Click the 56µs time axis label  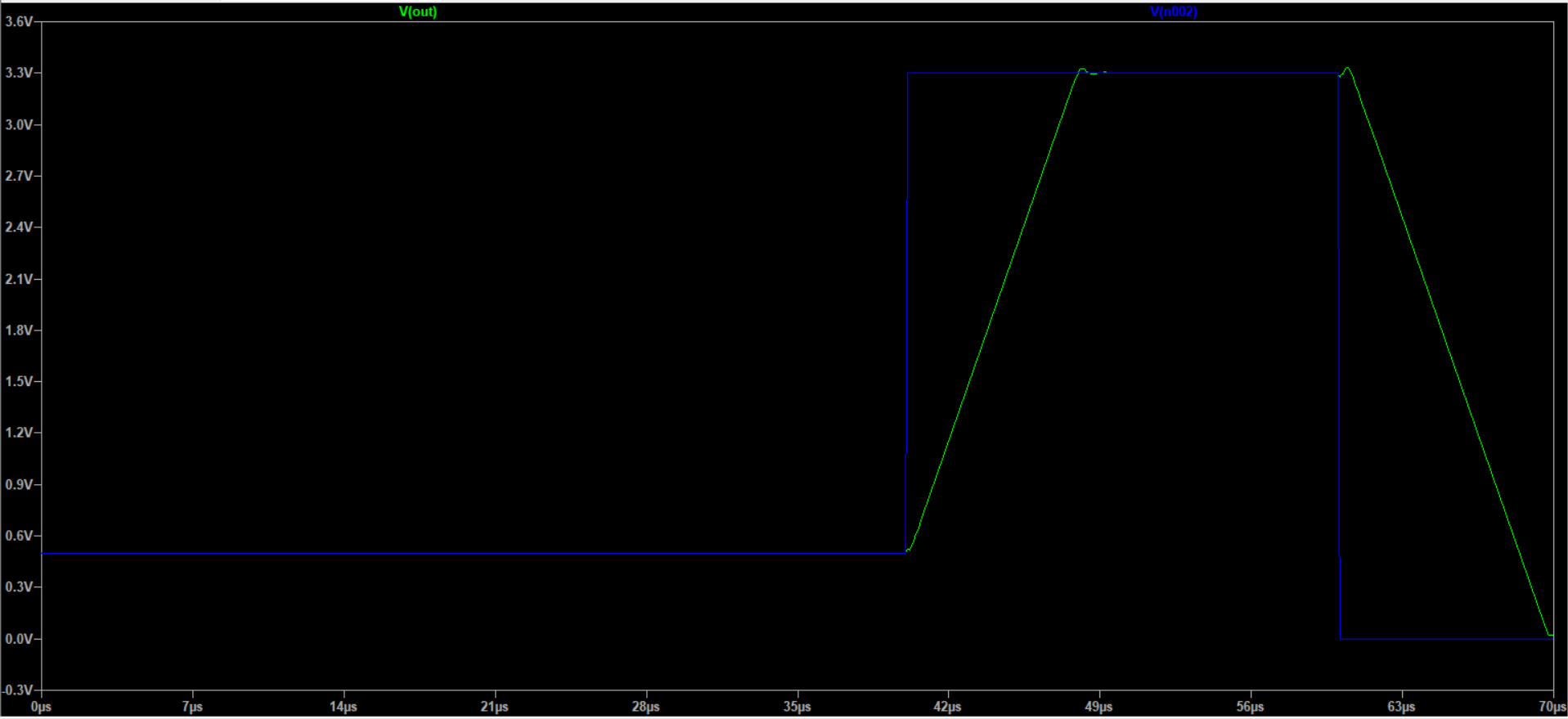click(x=1251, y=707)
